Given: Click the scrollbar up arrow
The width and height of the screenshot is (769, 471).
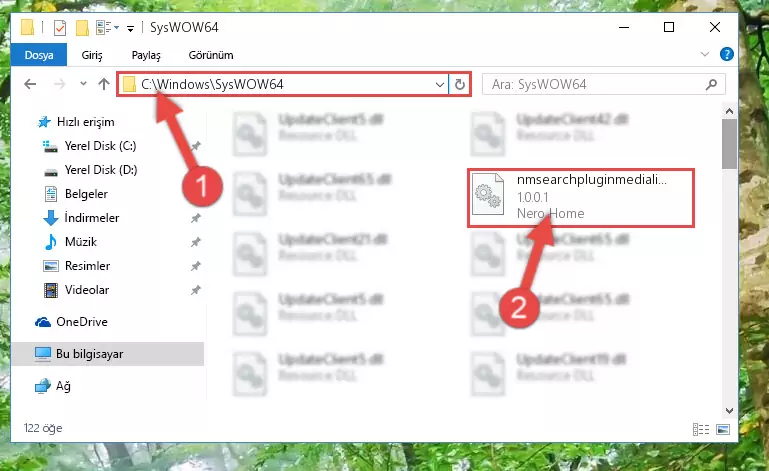Looking at the screenshot, I should [x=729, y=111].
